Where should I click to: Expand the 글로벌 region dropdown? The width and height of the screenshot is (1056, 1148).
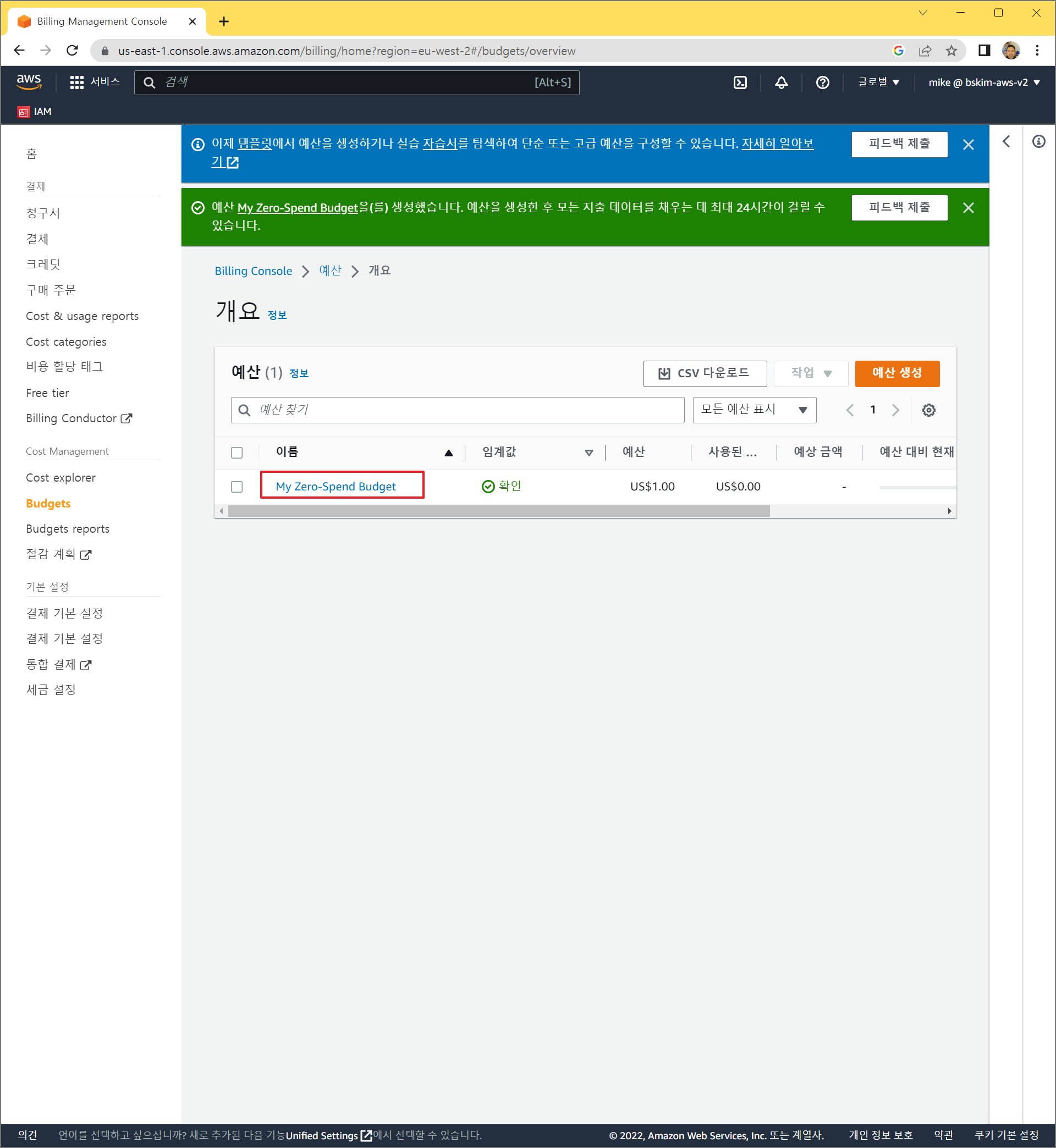(878, 82)
